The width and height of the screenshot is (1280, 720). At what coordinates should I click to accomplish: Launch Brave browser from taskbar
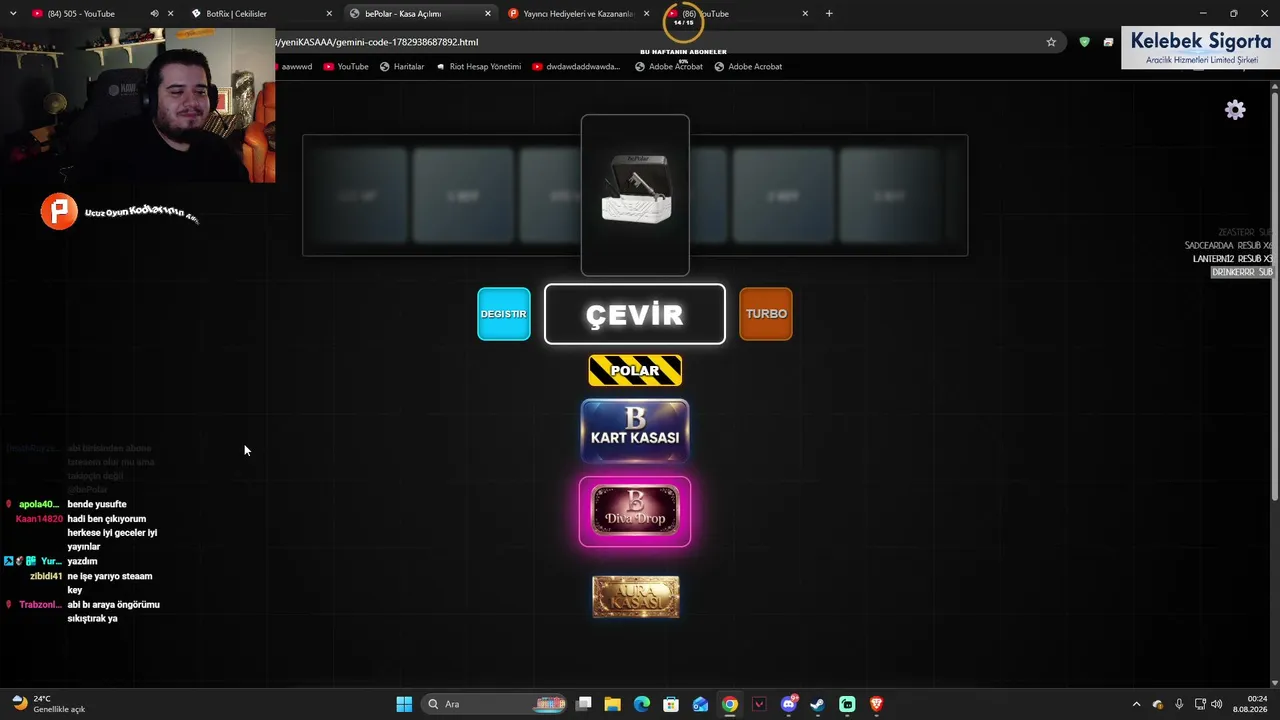pos(876,704)
